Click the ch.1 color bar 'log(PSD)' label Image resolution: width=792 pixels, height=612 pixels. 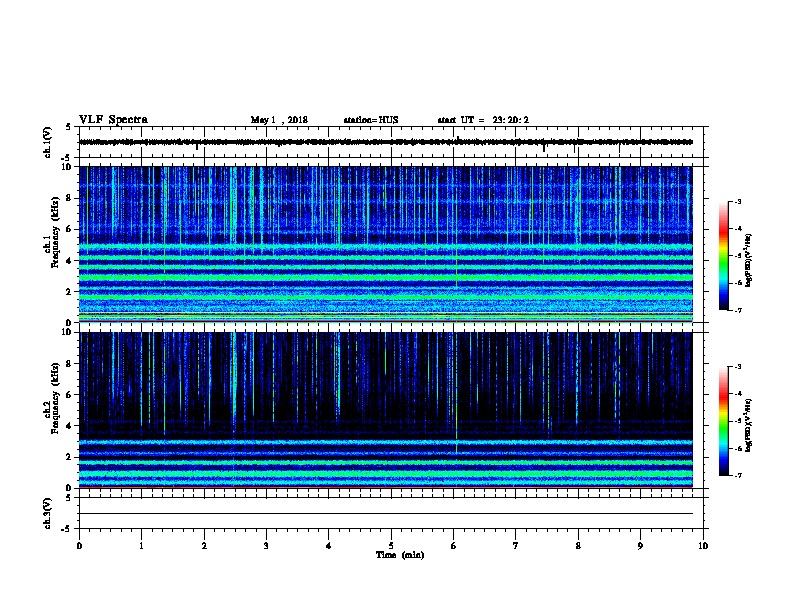(748, 260)
